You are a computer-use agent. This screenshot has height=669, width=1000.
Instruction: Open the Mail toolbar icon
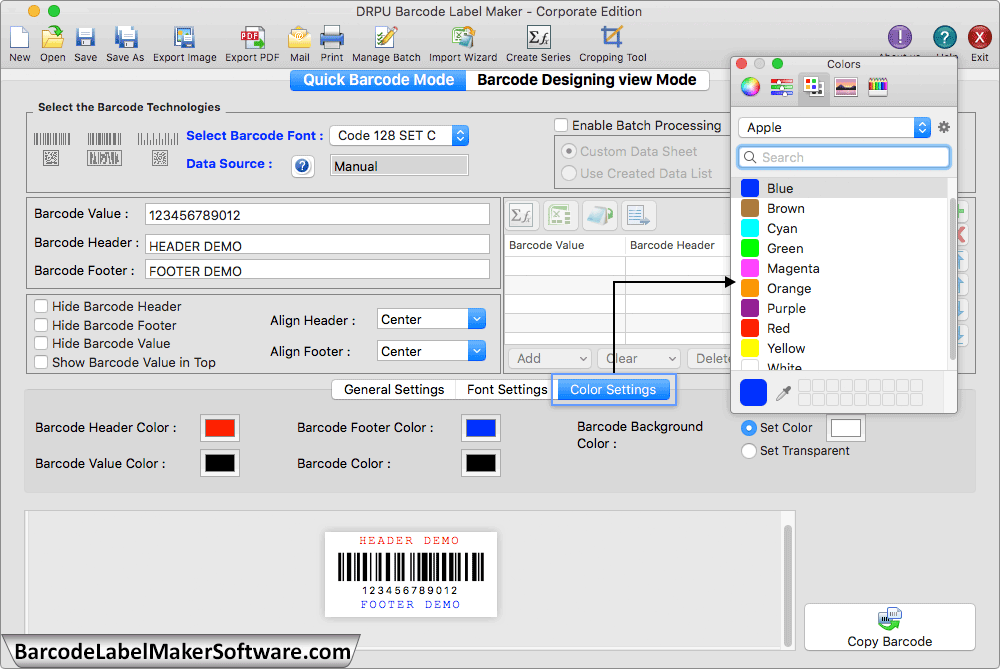coord(299,38)
